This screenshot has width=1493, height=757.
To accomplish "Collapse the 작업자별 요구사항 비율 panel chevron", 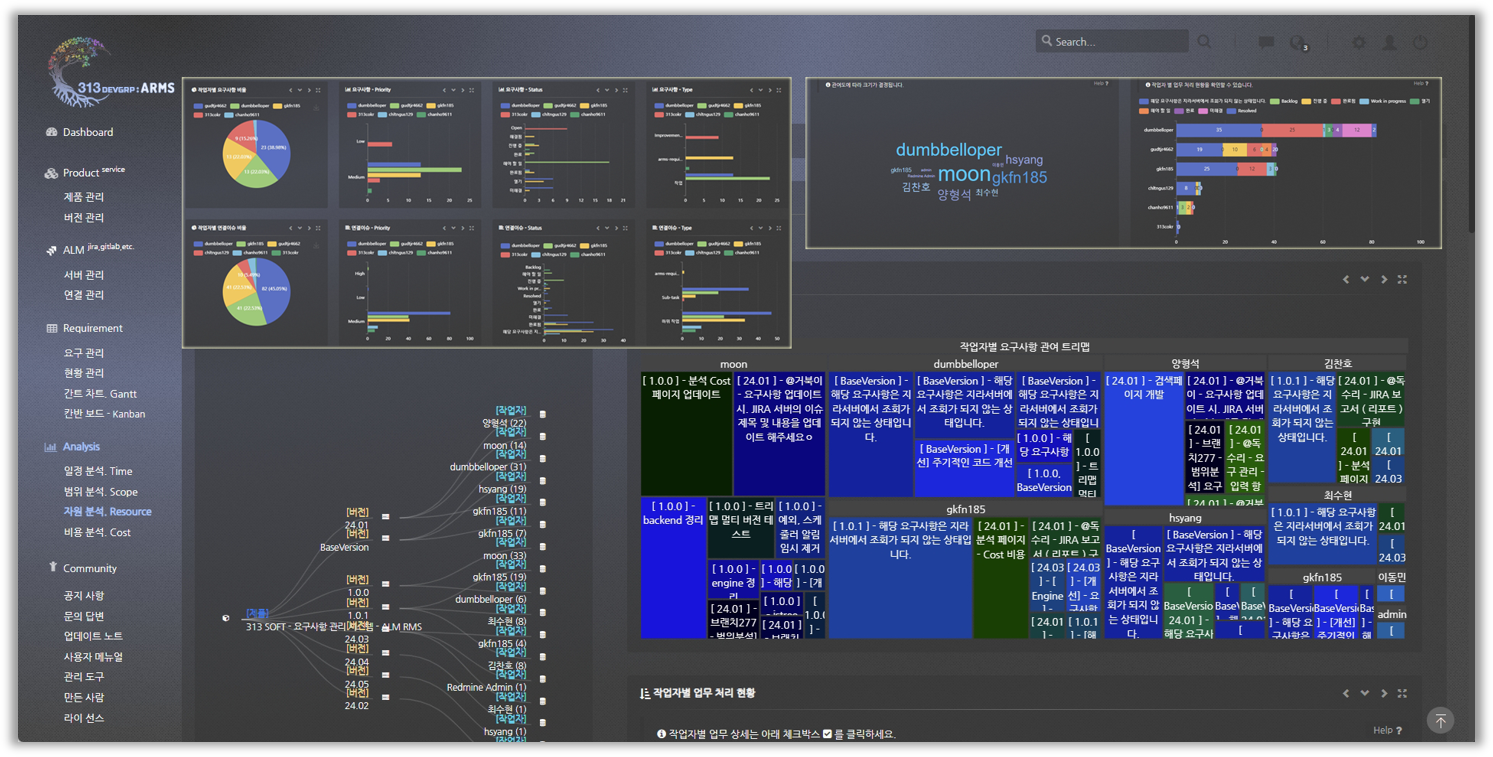I will (299, 90).
